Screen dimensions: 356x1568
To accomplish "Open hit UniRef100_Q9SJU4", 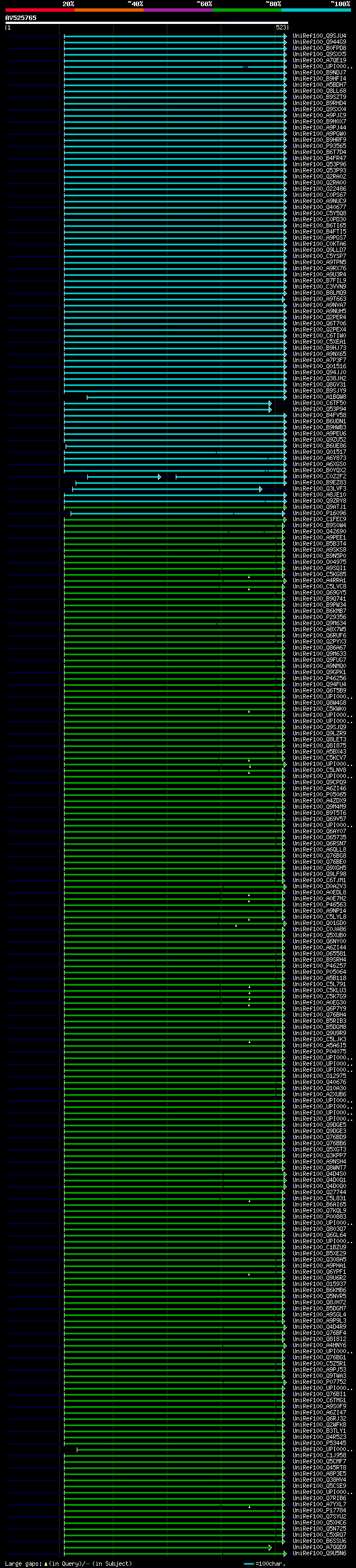I will tap(319, 36).
